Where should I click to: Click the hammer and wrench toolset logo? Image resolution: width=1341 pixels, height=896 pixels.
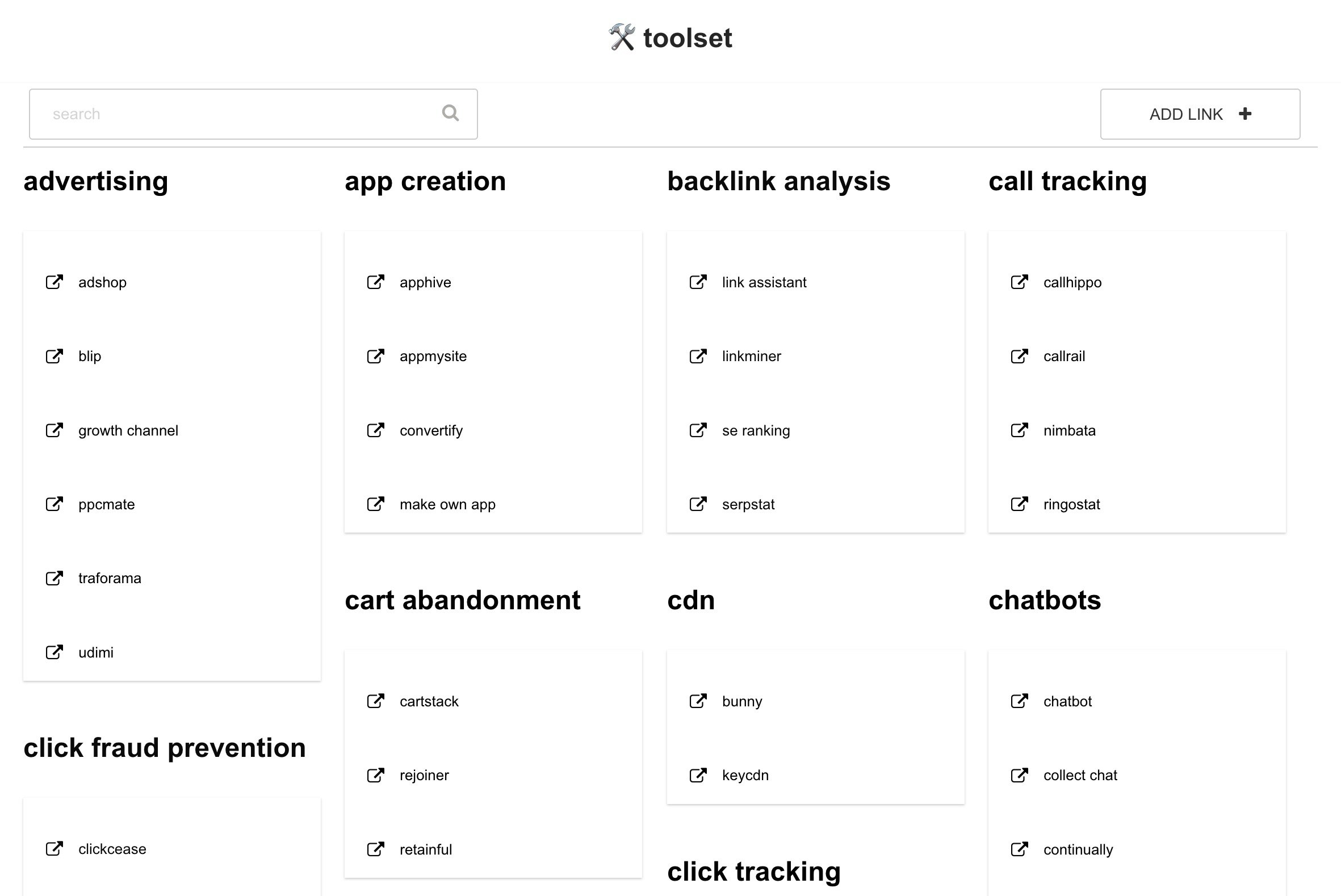pyautogui.click(x=622, y=37)
